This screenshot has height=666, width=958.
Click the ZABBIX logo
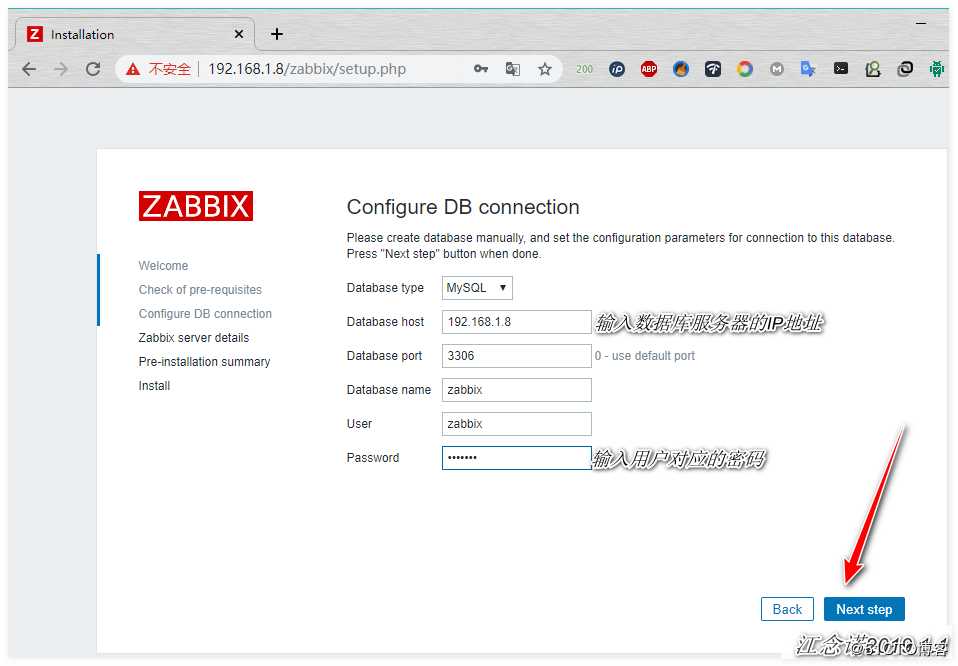point(196,206)
